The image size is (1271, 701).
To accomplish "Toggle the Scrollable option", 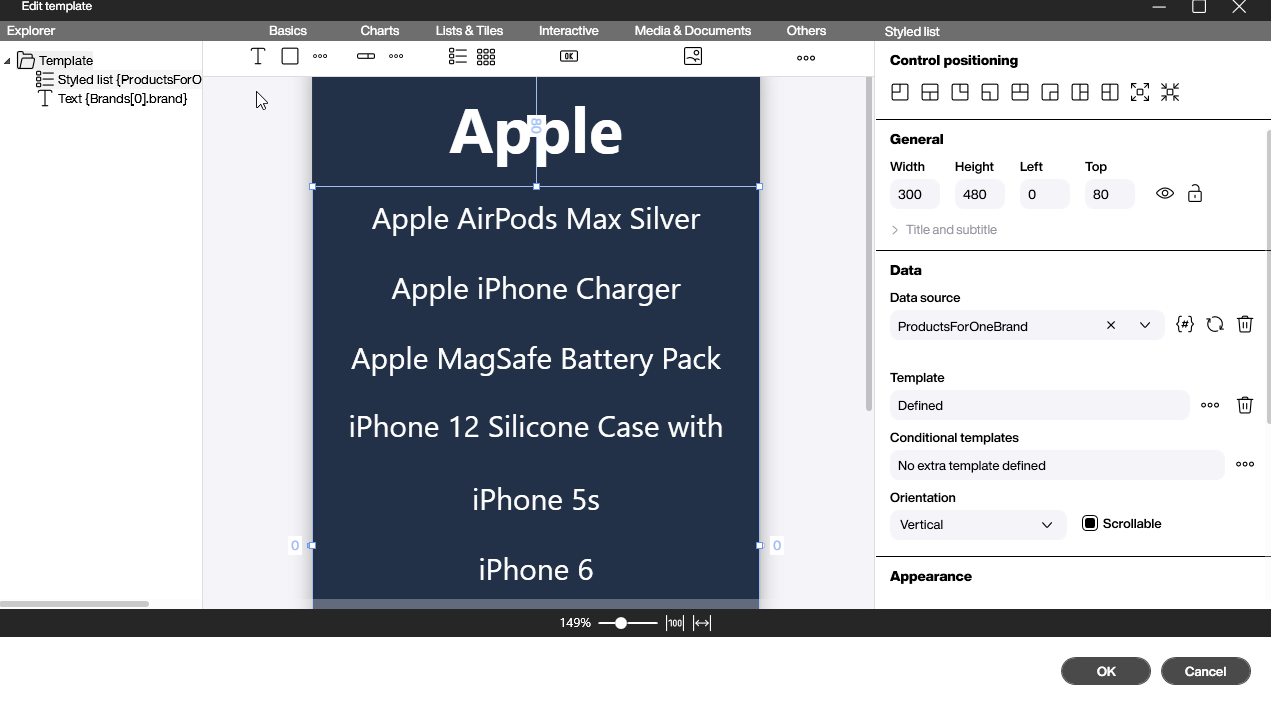I will [1089, 523].
